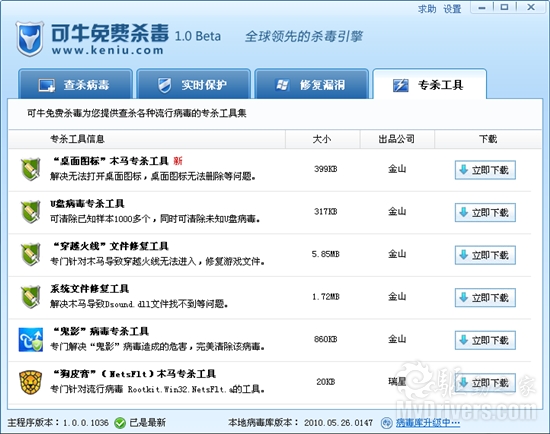Click the virus database version 2010.05.26.0147
This screenshot has width=550, height=434.
338,423
